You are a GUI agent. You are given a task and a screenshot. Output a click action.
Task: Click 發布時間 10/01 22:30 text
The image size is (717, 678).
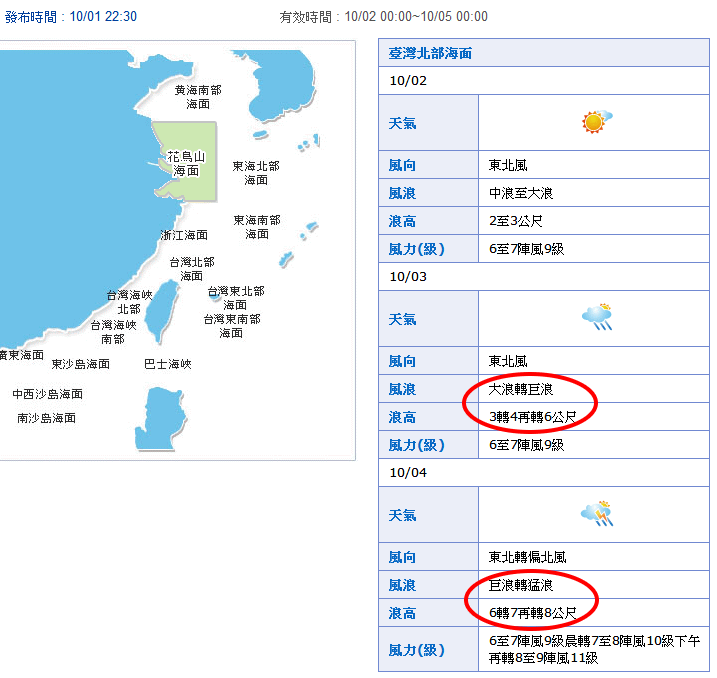71,17
